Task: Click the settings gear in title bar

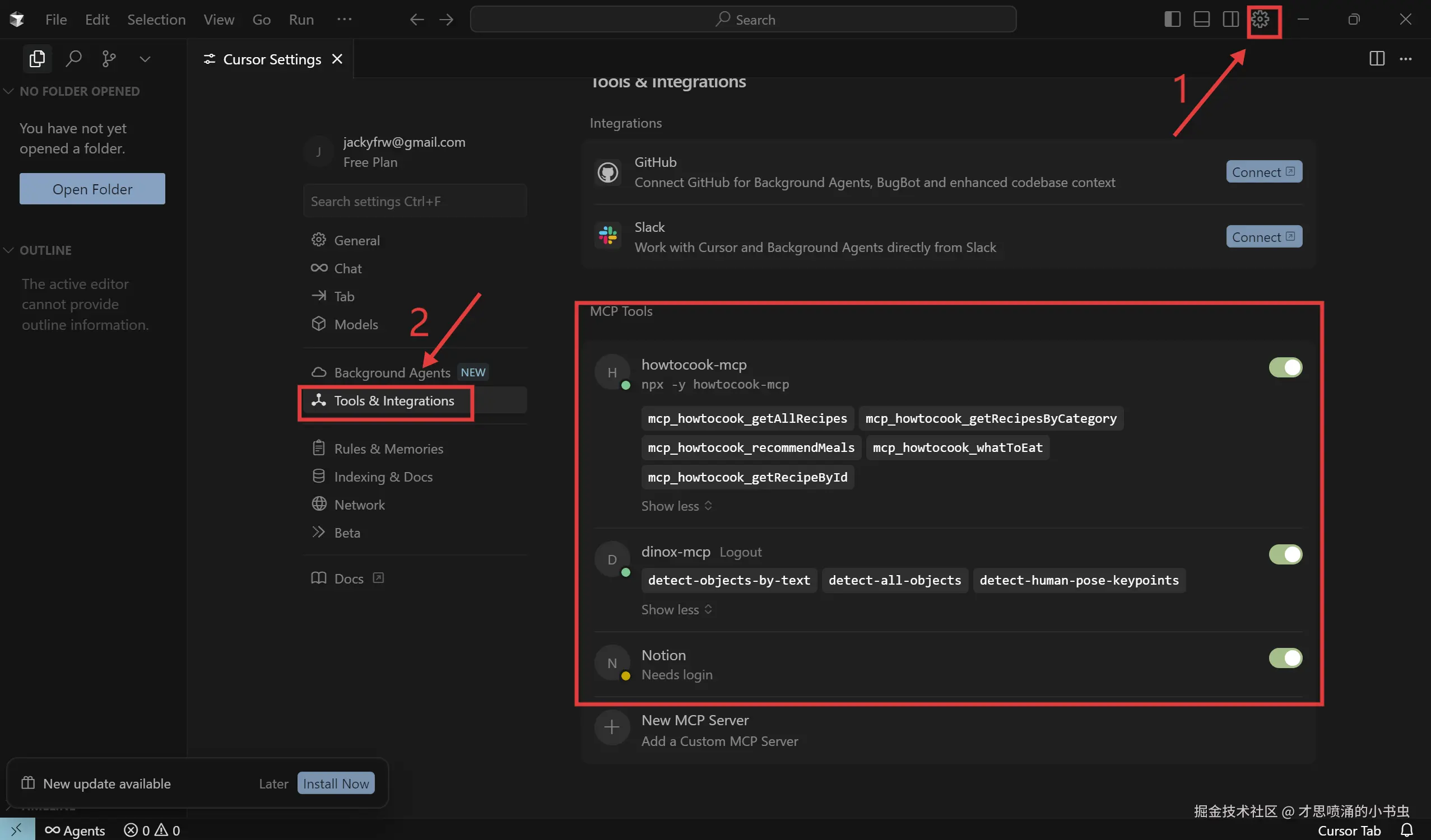Action: click(x=1260, y=20)
